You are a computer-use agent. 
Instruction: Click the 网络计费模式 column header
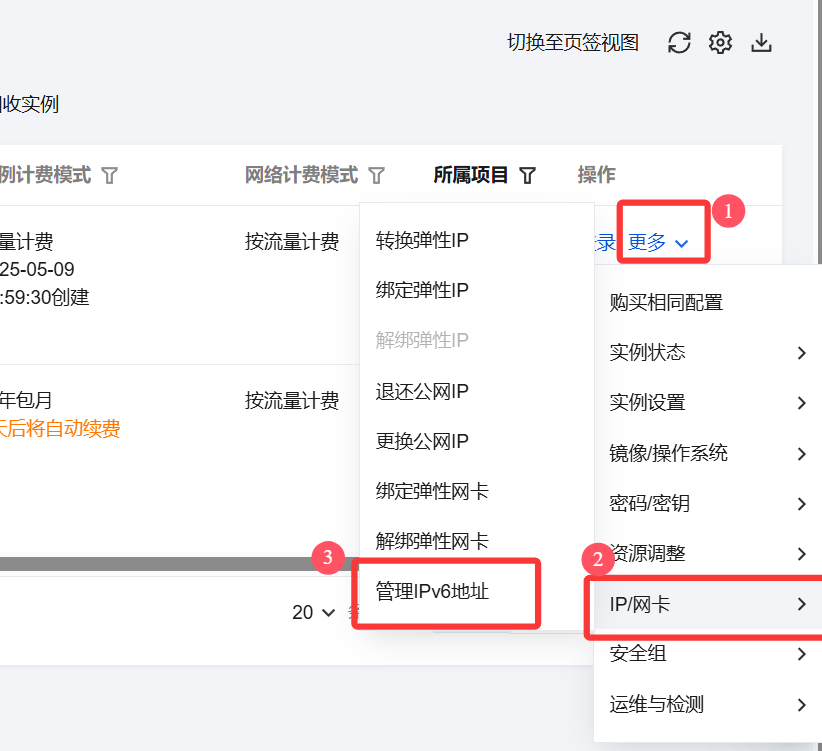coord(301,175)
